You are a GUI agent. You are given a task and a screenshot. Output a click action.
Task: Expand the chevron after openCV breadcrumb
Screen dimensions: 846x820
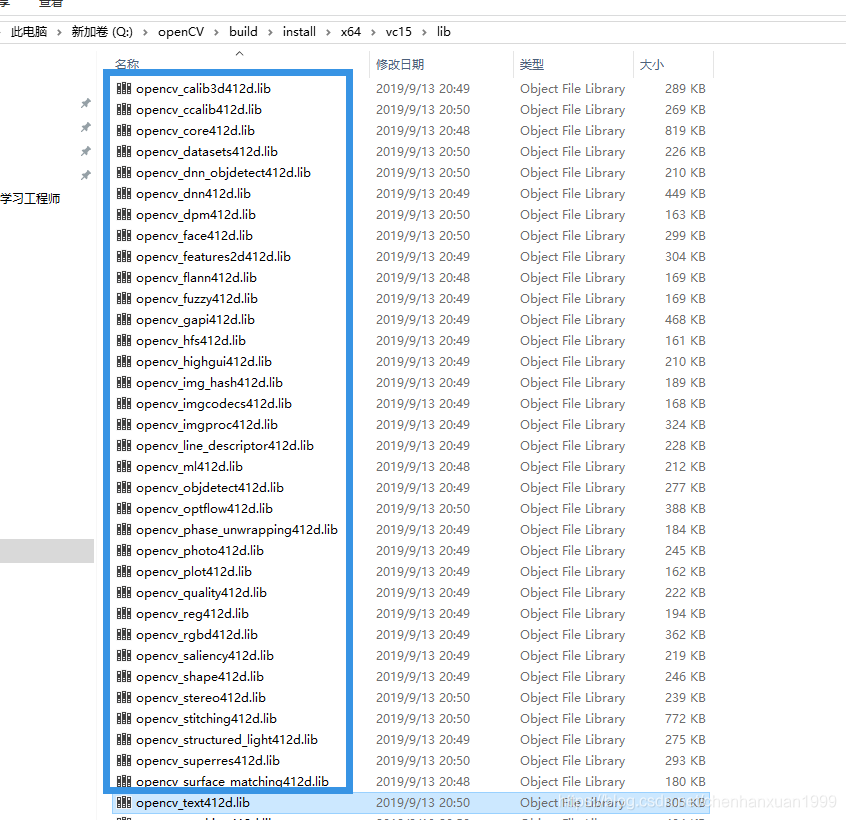(x=216, y=32)
